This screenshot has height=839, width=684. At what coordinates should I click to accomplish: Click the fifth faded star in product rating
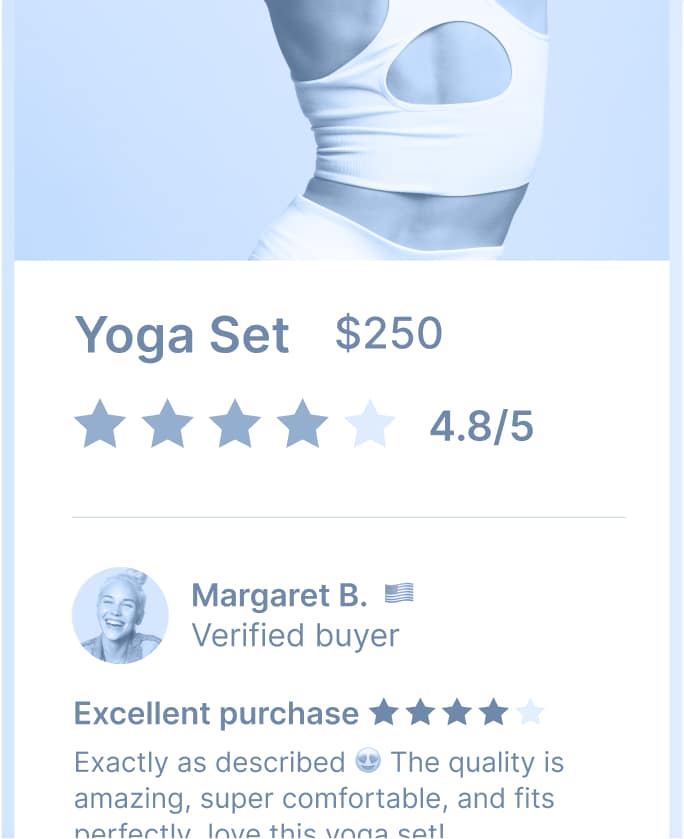click(x=369, y=424)
